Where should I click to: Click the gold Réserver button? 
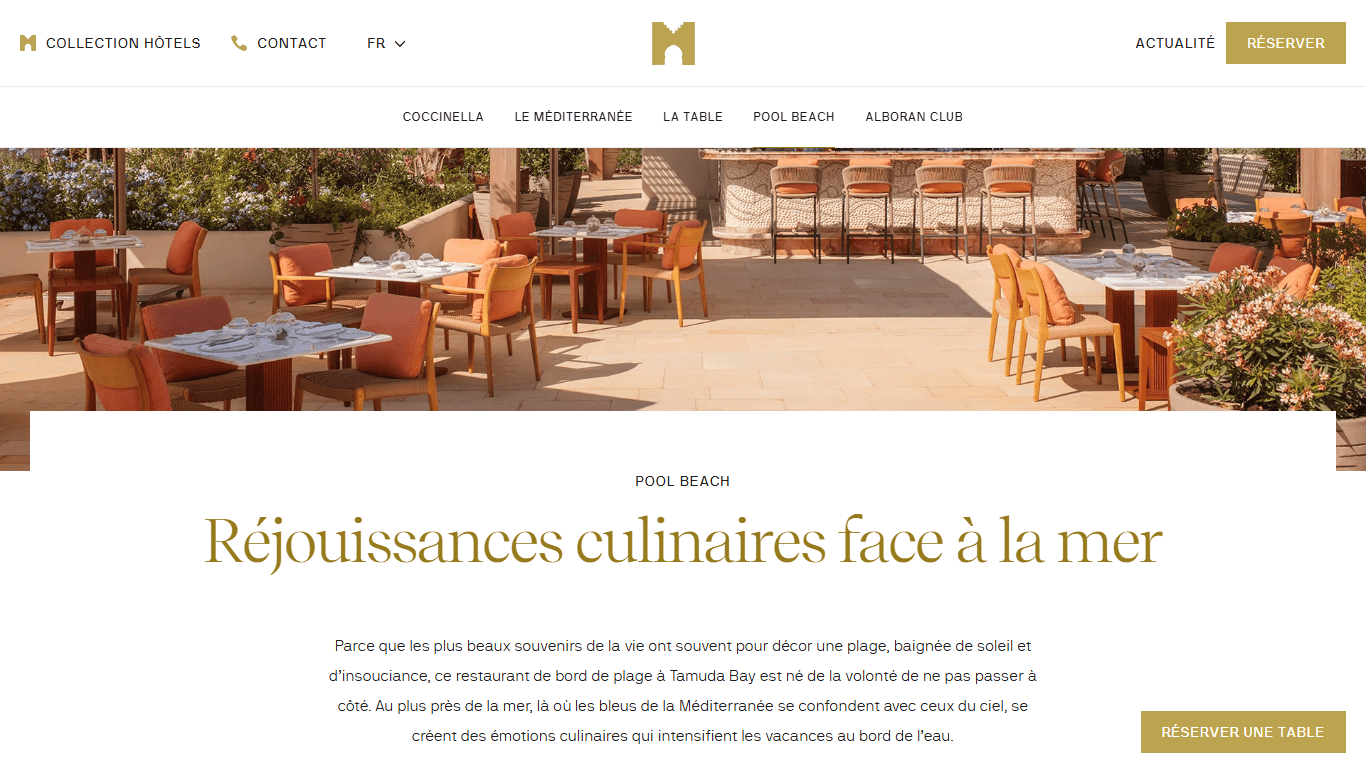(x=1286, y=43)
